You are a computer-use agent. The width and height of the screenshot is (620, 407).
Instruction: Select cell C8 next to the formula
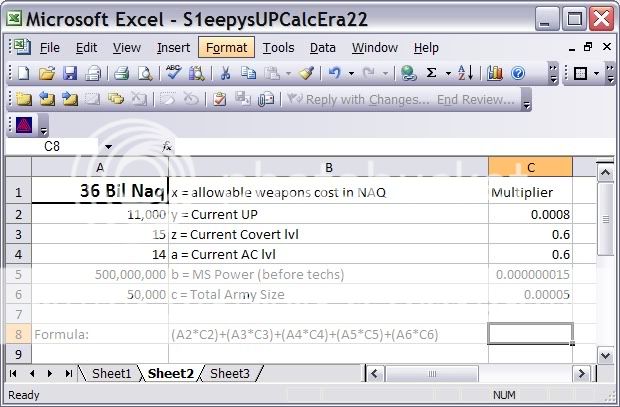(530, 334)
